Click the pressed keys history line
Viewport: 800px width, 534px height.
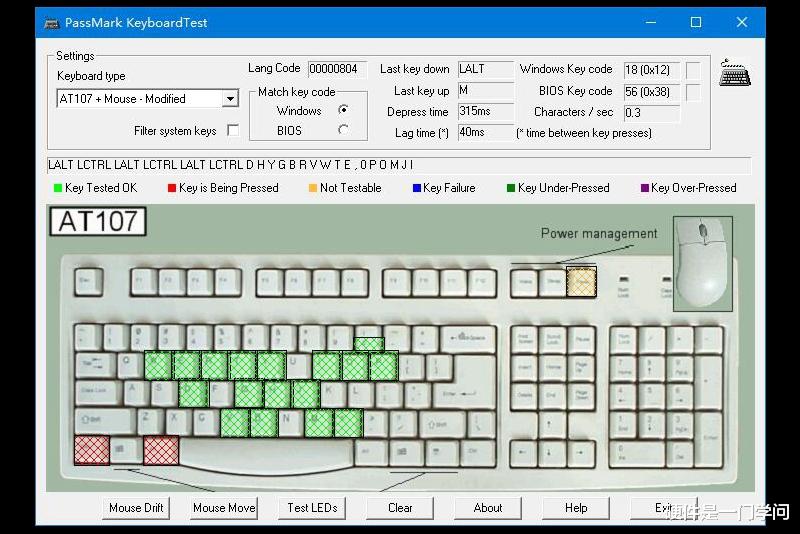click(x=399, y=165)
